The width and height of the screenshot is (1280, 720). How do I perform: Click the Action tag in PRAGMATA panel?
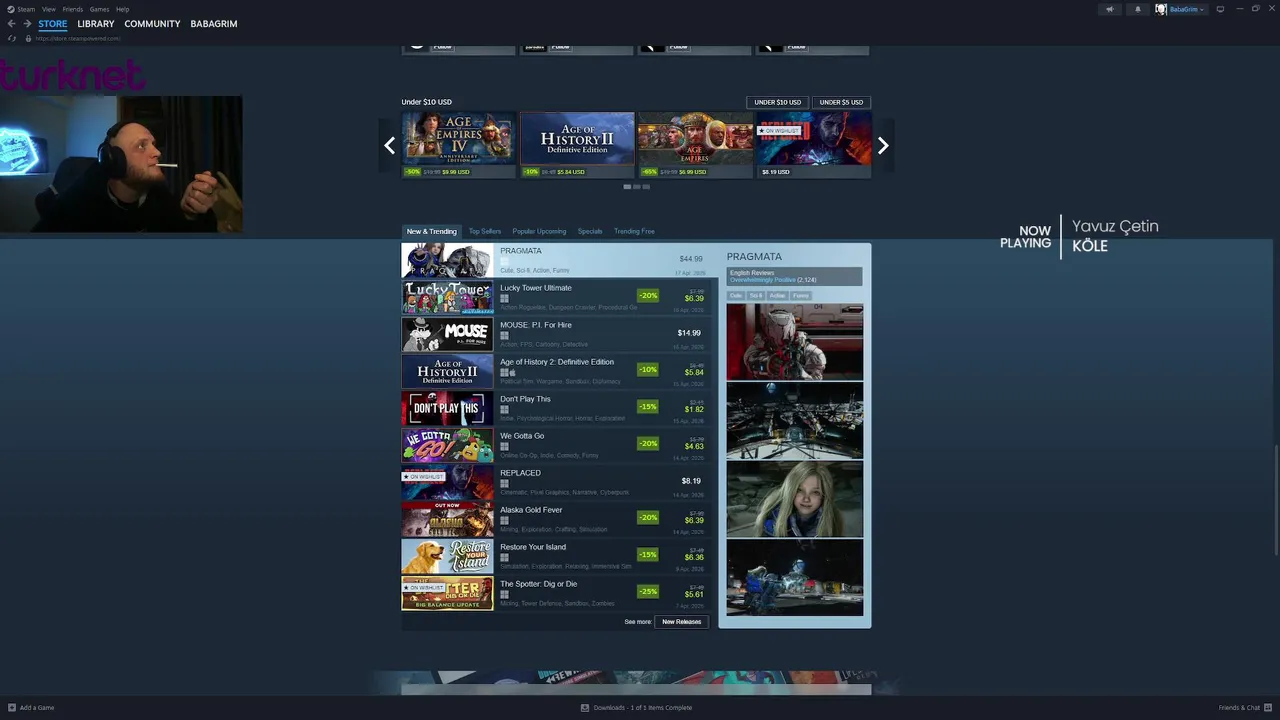[778, 296]
